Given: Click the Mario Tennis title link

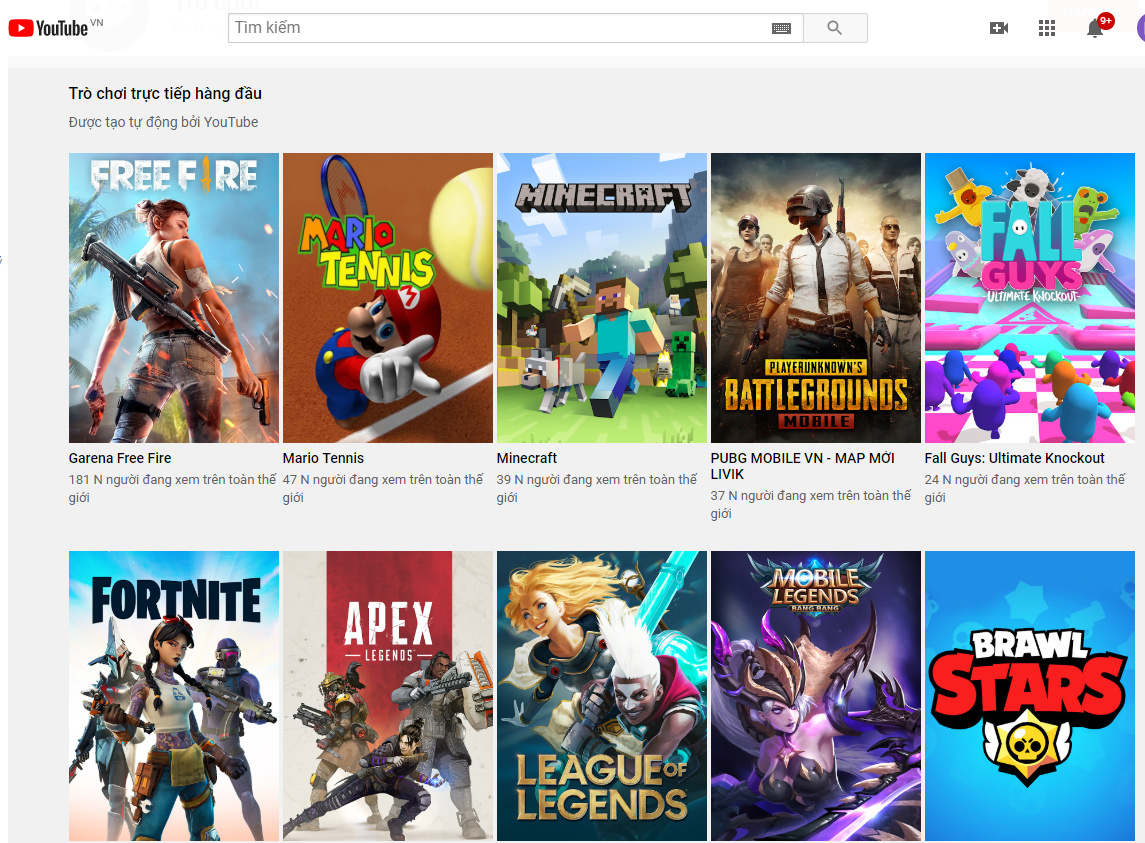Looking at the screenshot, I should click(x=323, y=458).
